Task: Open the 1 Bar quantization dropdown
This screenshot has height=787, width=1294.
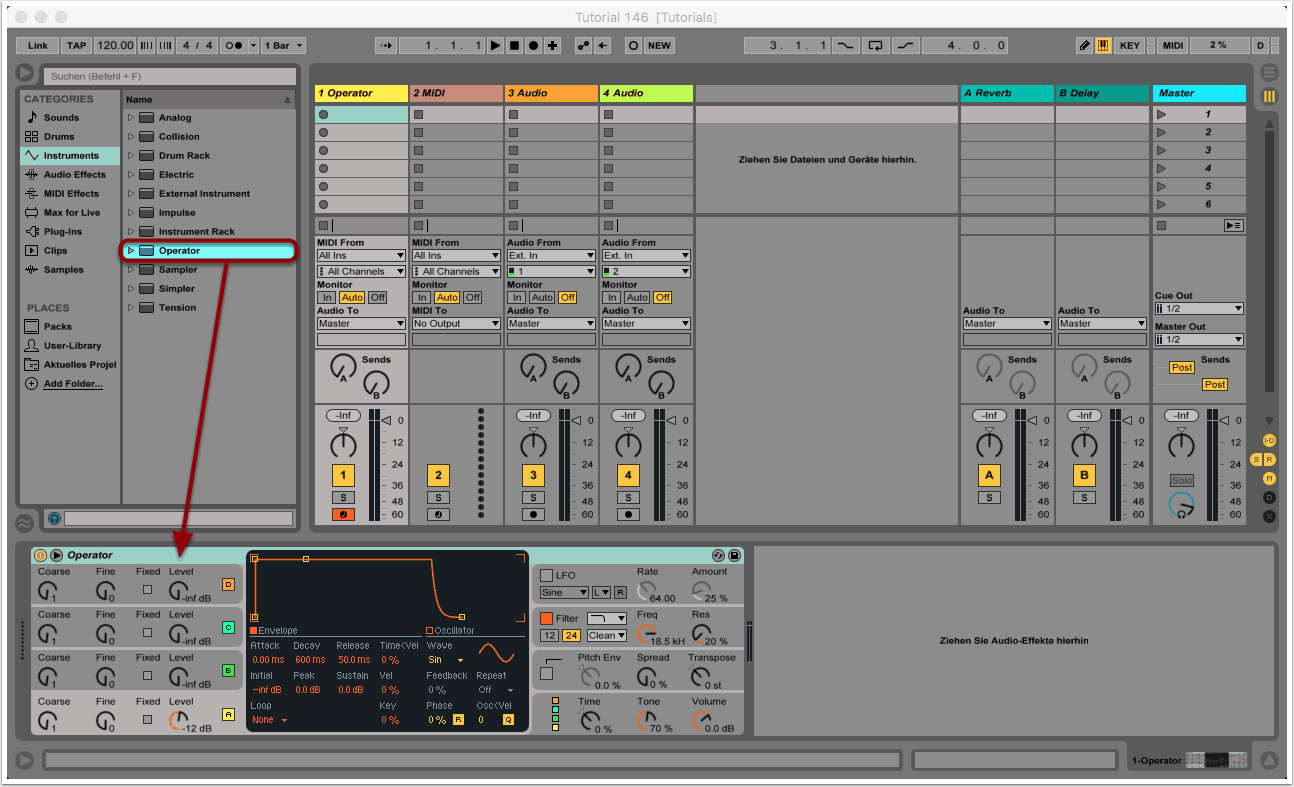Action: click(x=284, y=46)
